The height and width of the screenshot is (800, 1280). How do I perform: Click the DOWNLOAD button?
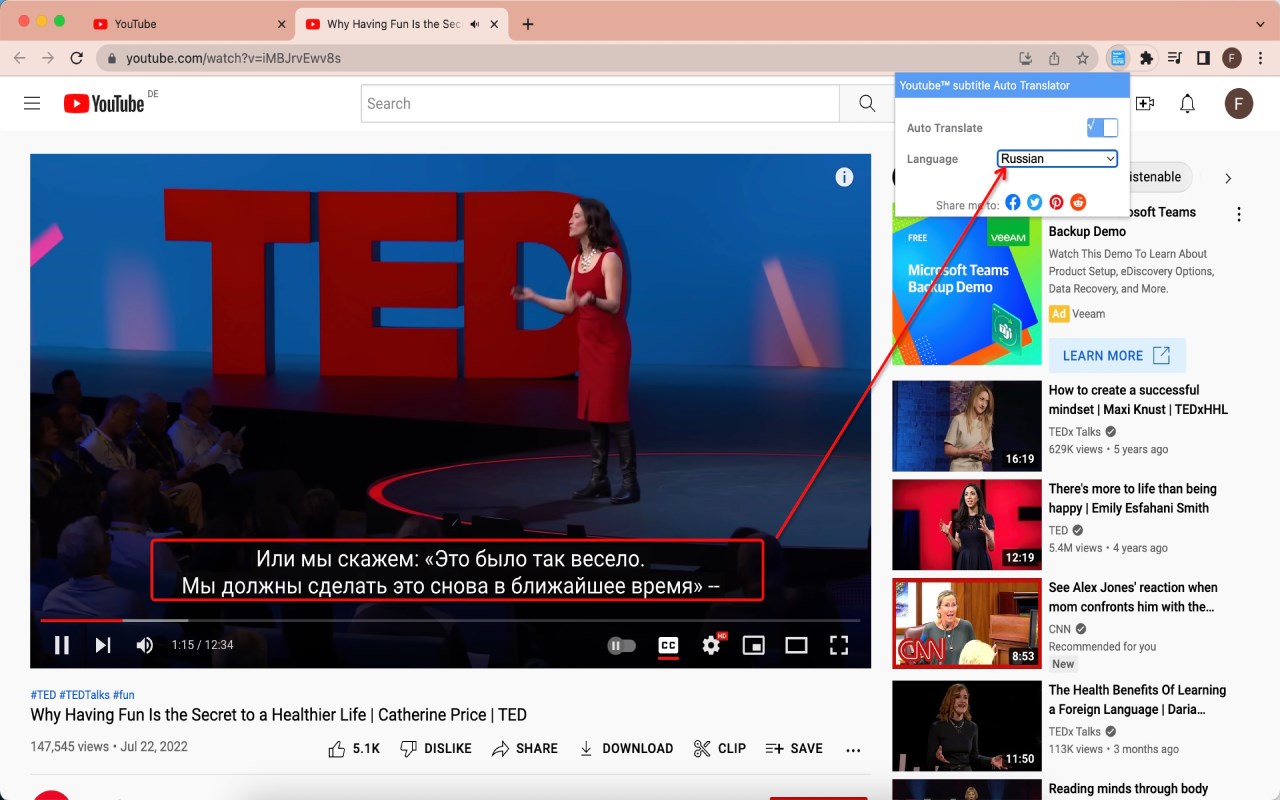tap(626, 748)
